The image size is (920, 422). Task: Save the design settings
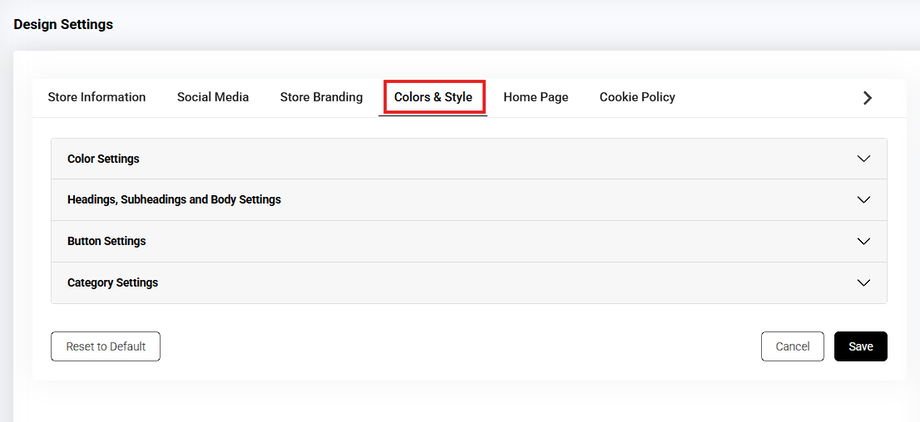860,346
